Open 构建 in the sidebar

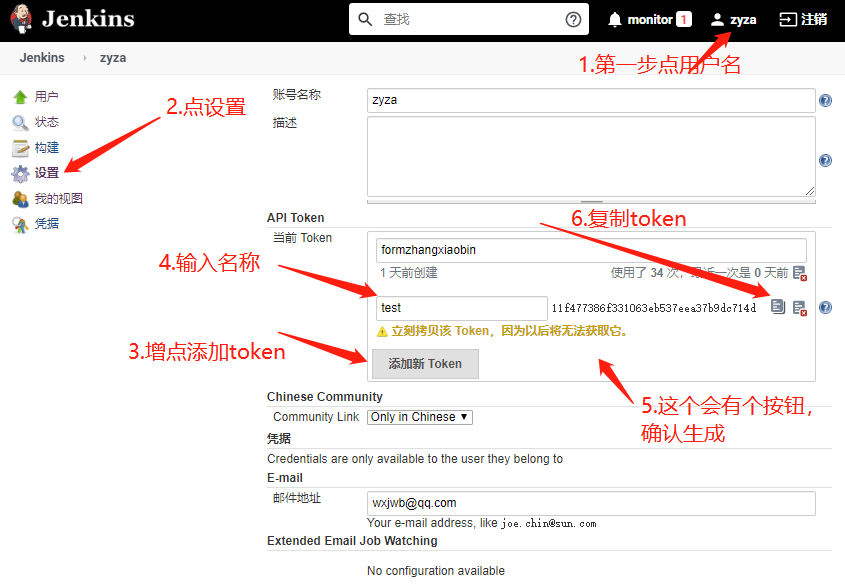point(46,148)
